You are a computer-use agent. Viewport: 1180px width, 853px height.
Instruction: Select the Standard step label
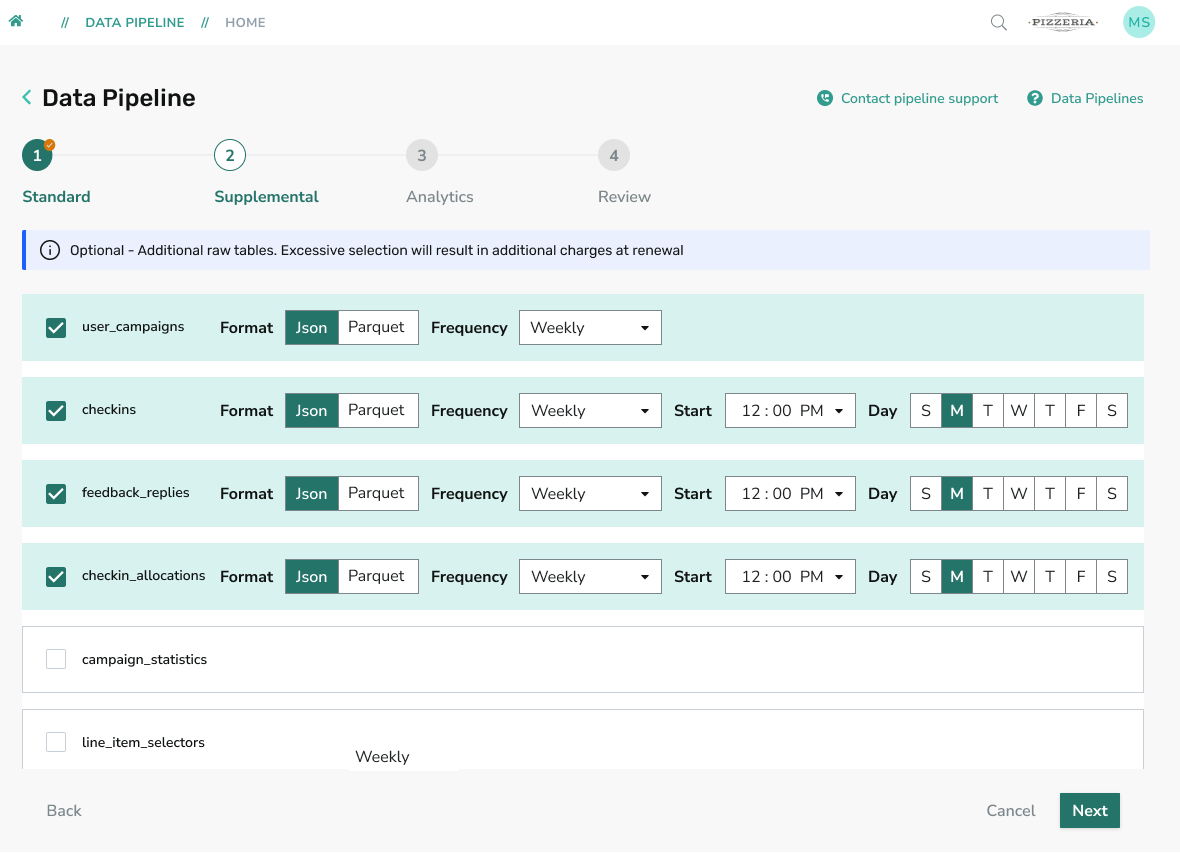pos(56,196)
